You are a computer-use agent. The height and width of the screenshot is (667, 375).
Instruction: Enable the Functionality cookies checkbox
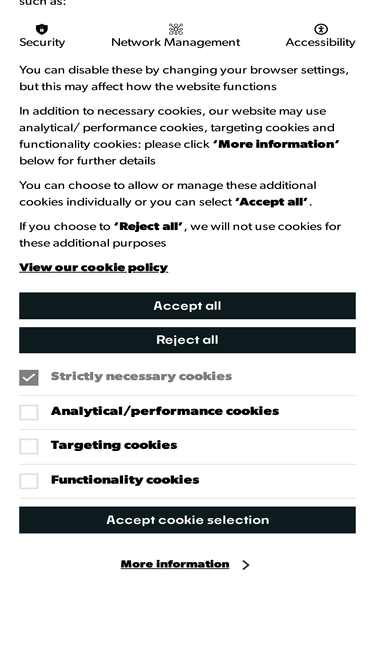point(28,481)
